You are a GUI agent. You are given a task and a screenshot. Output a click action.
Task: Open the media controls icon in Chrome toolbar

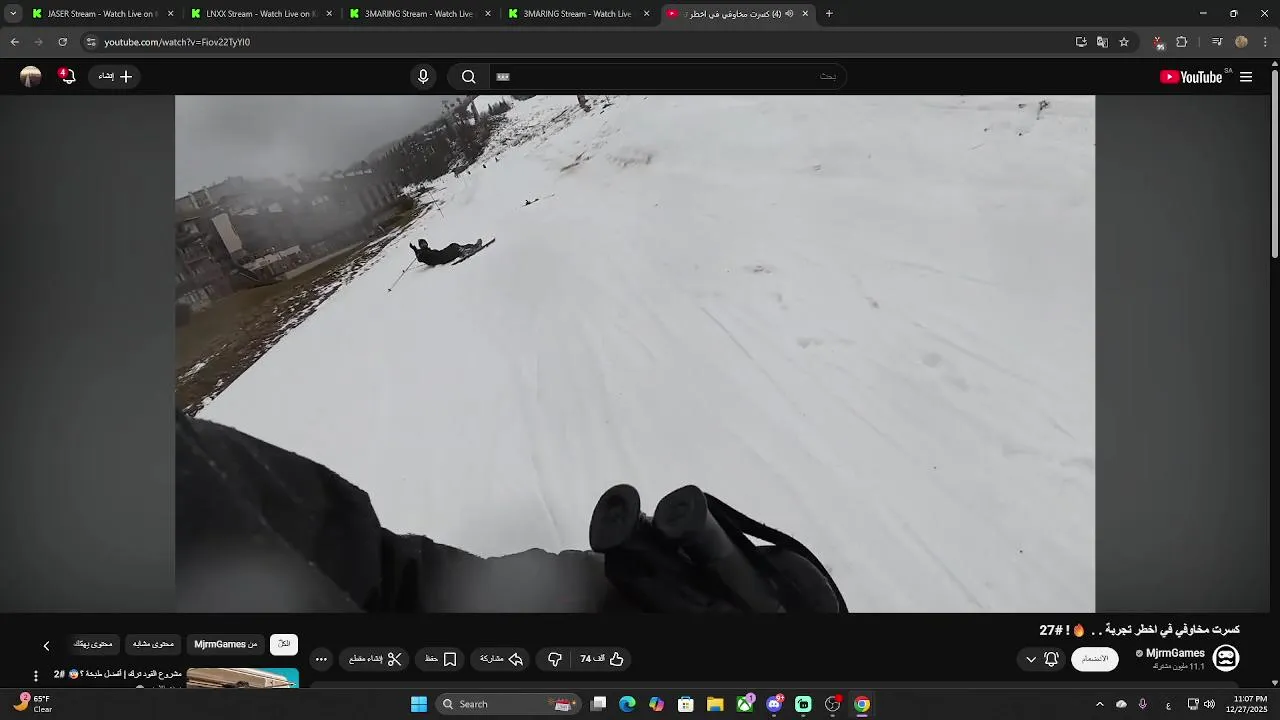tap(1217, 42)
